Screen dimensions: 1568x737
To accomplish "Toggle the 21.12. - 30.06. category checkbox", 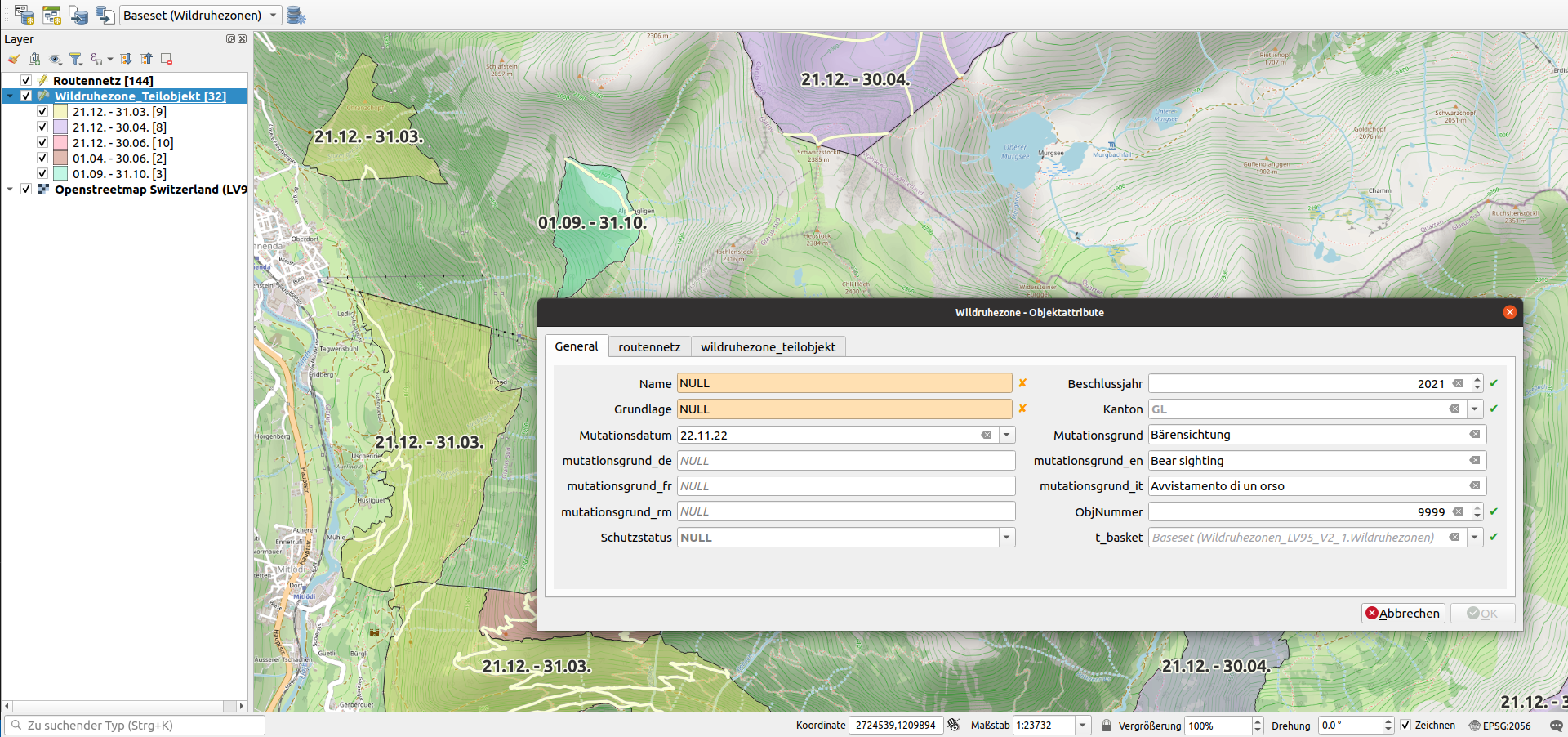I will 42,143.
